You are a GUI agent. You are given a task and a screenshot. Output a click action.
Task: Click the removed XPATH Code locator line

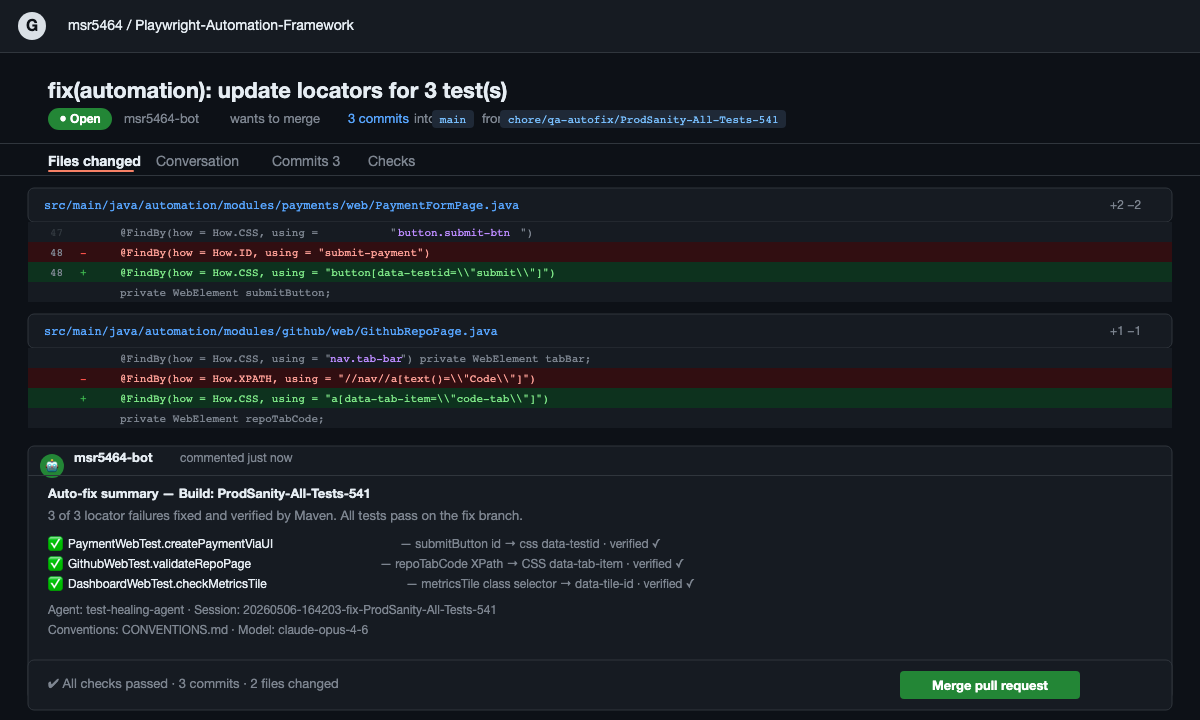(600, 378)
